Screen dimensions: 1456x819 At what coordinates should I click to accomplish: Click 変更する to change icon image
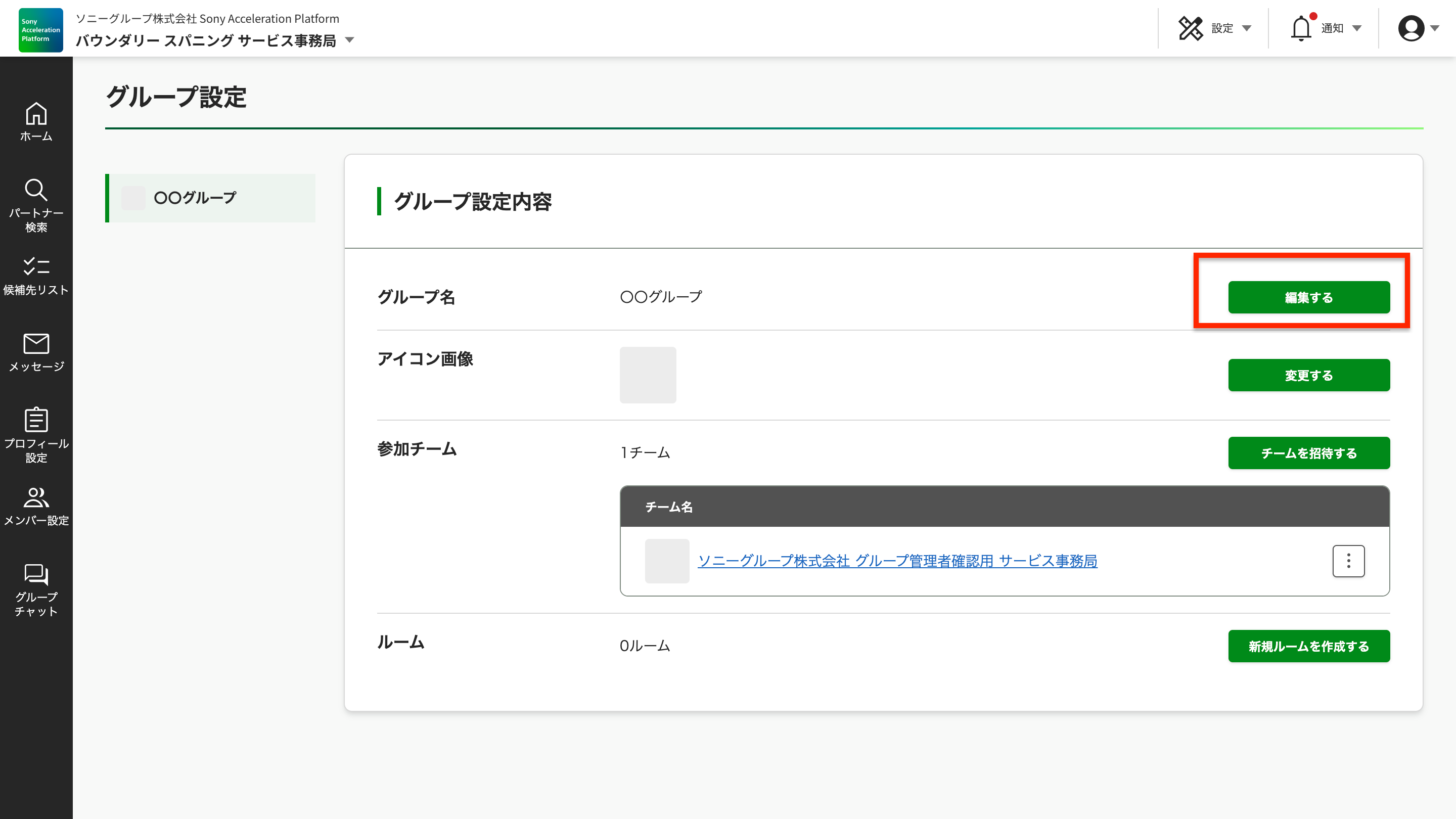click(1308, 375)
